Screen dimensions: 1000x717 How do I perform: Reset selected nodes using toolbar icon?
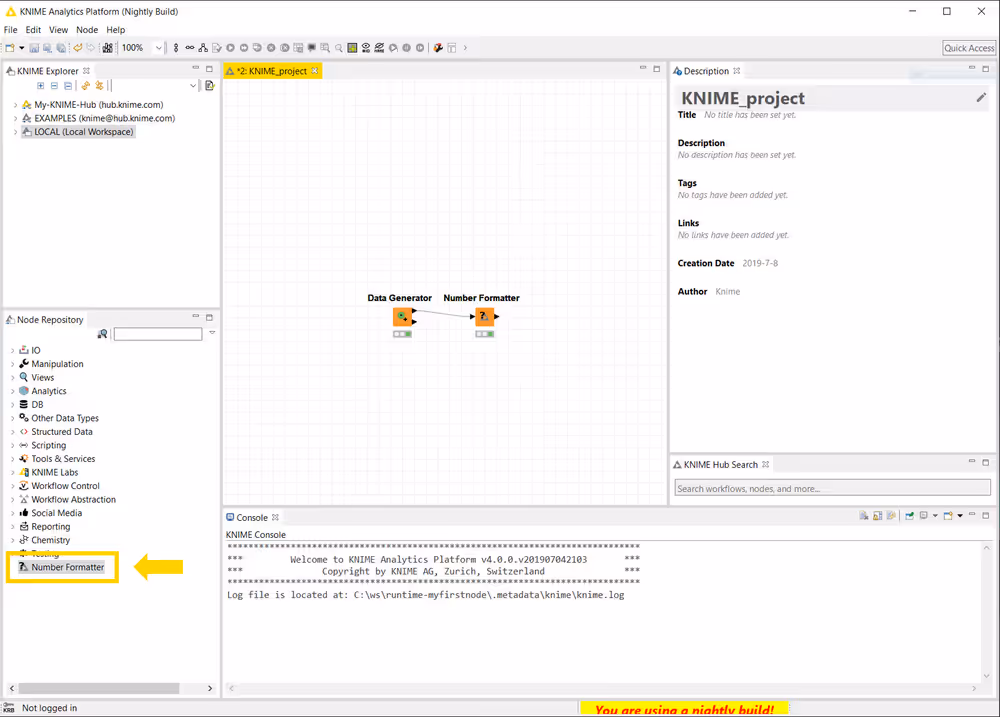coord(297,47)
